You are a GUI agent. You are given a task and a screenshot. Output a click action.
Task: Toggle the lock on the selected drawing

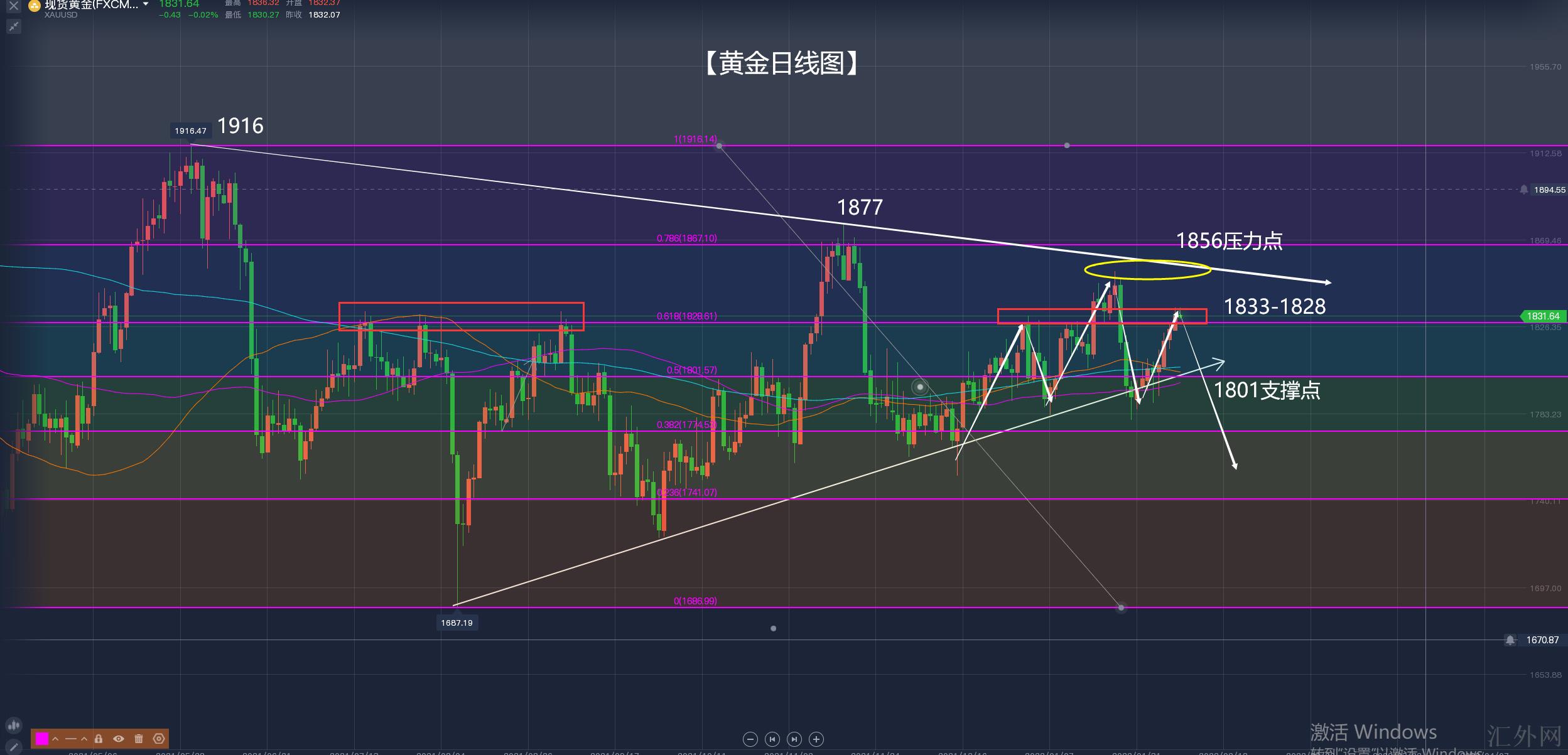pos(99,739)
